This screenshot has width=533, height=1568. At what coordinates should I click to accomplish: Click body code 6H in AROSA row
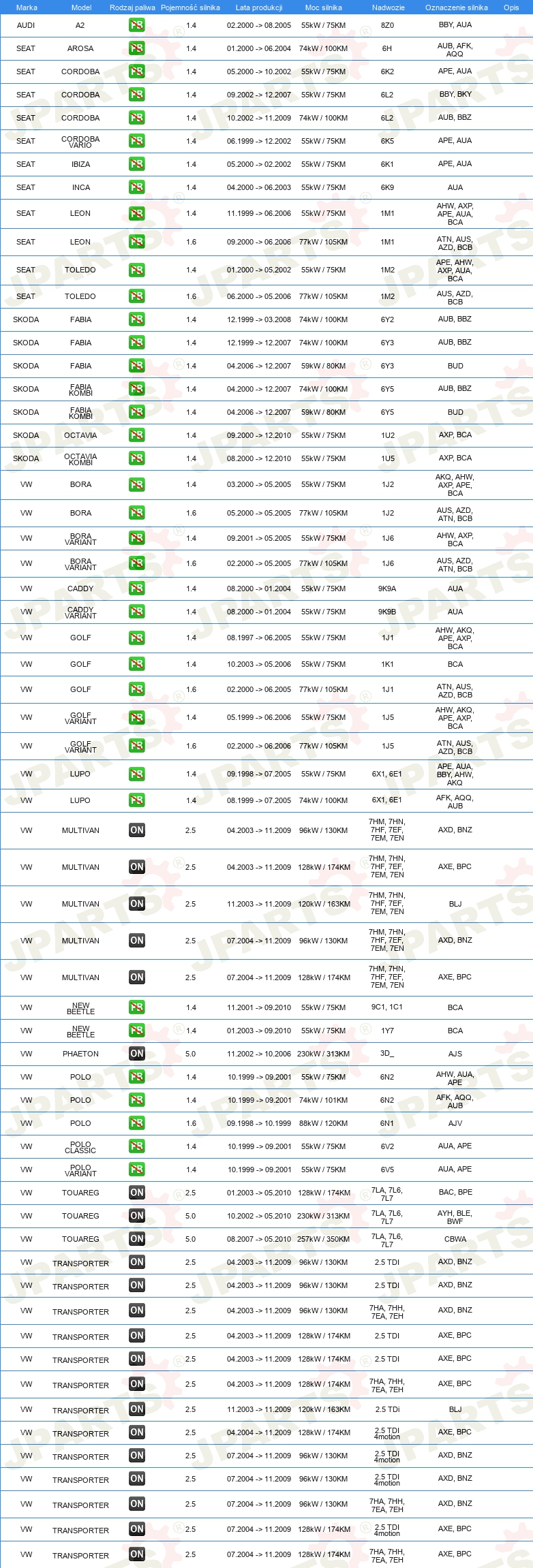(387, 48)
